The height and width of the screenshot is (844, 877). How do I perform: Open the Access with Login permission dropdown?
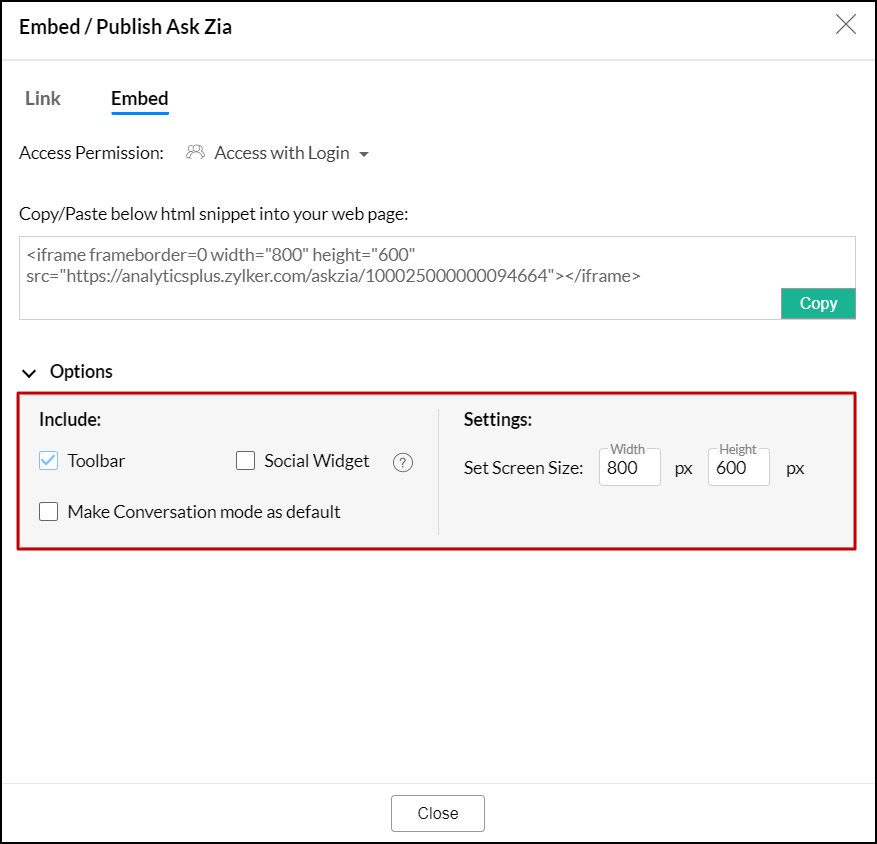tap(282, 153)
